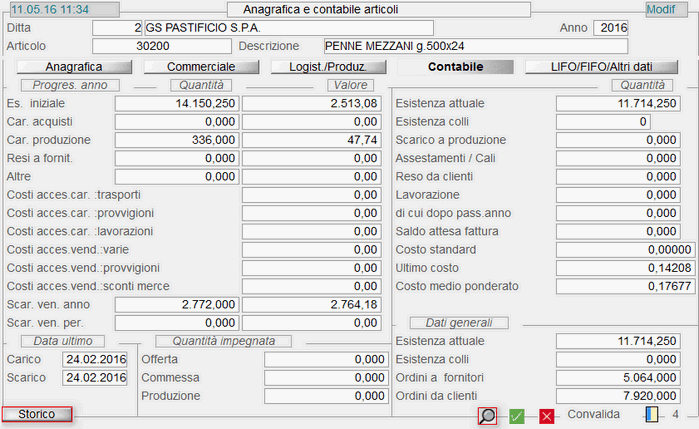
Task: Select the Contabile tab
Action: (x=455, y=67)
